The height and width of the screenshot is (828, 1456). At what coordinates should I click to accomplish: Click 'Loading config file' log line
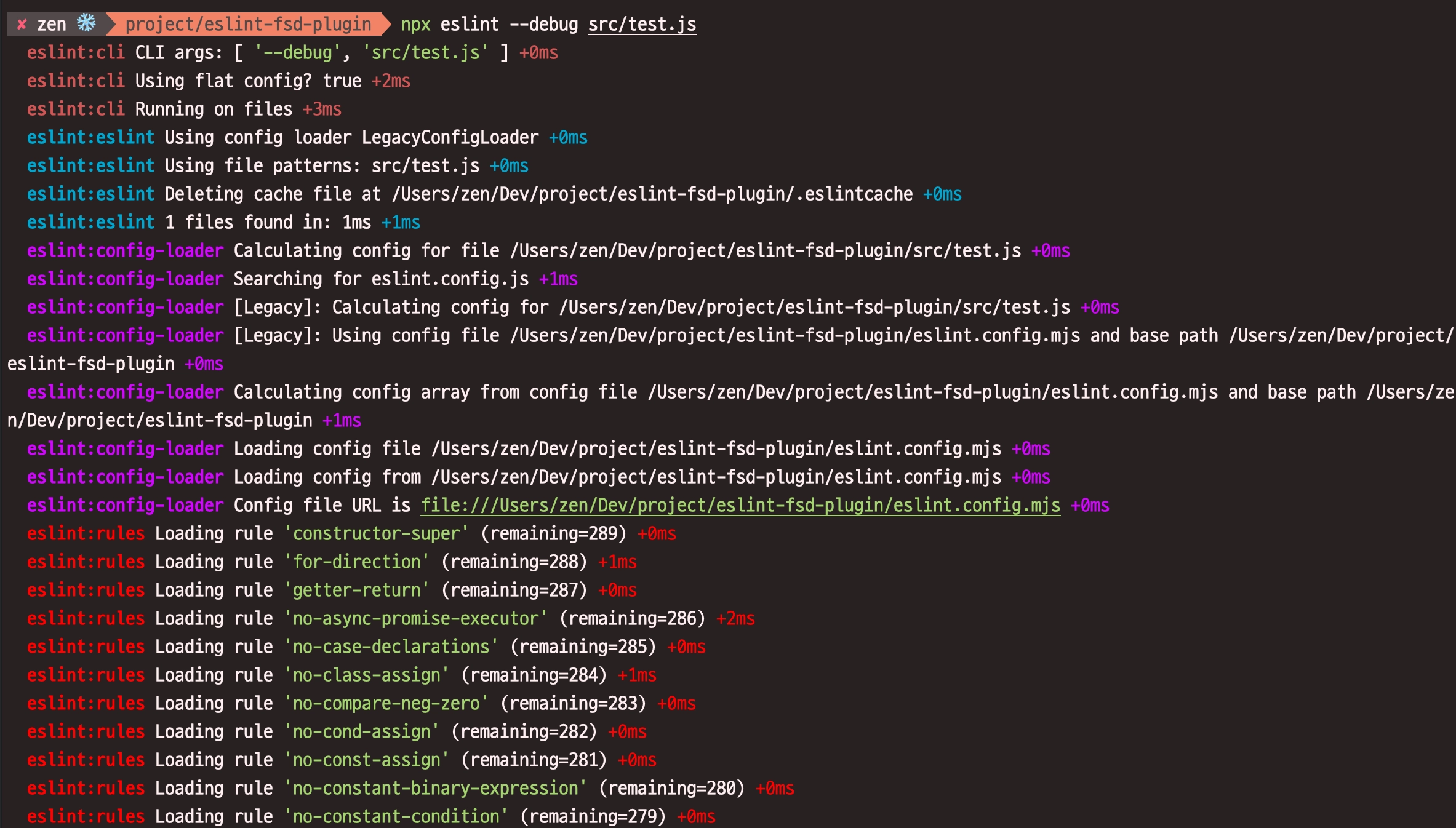(538, 449)
